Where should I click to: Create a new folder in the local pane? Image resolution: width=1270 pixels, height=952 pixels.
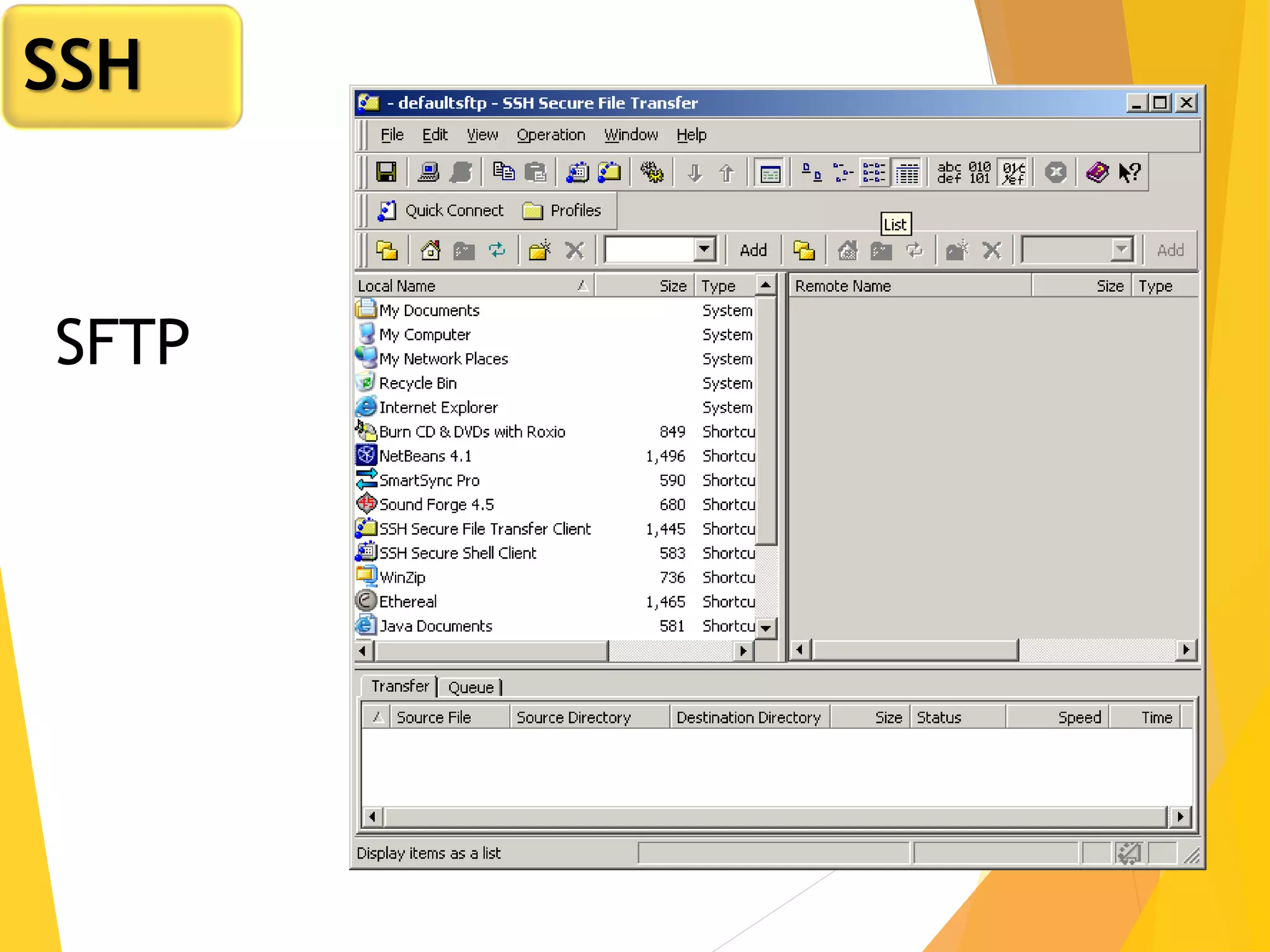click(x=540, y=250)
